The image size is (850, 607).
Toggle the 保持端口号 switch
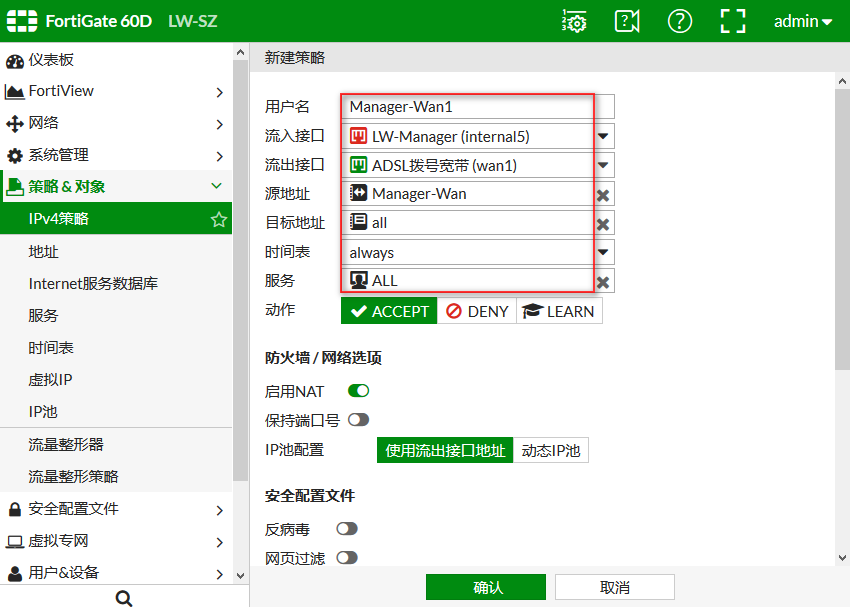tap(358, 419)
